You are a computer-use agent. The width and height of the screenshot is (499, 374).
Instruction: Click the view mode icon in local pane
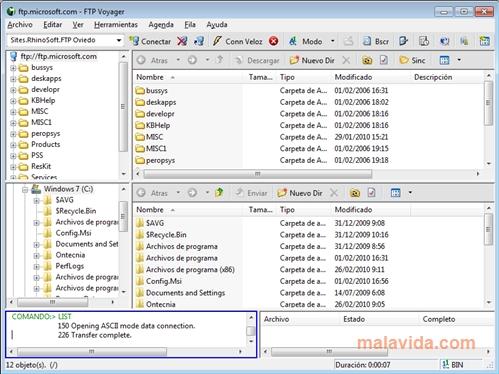coord(395,193)
